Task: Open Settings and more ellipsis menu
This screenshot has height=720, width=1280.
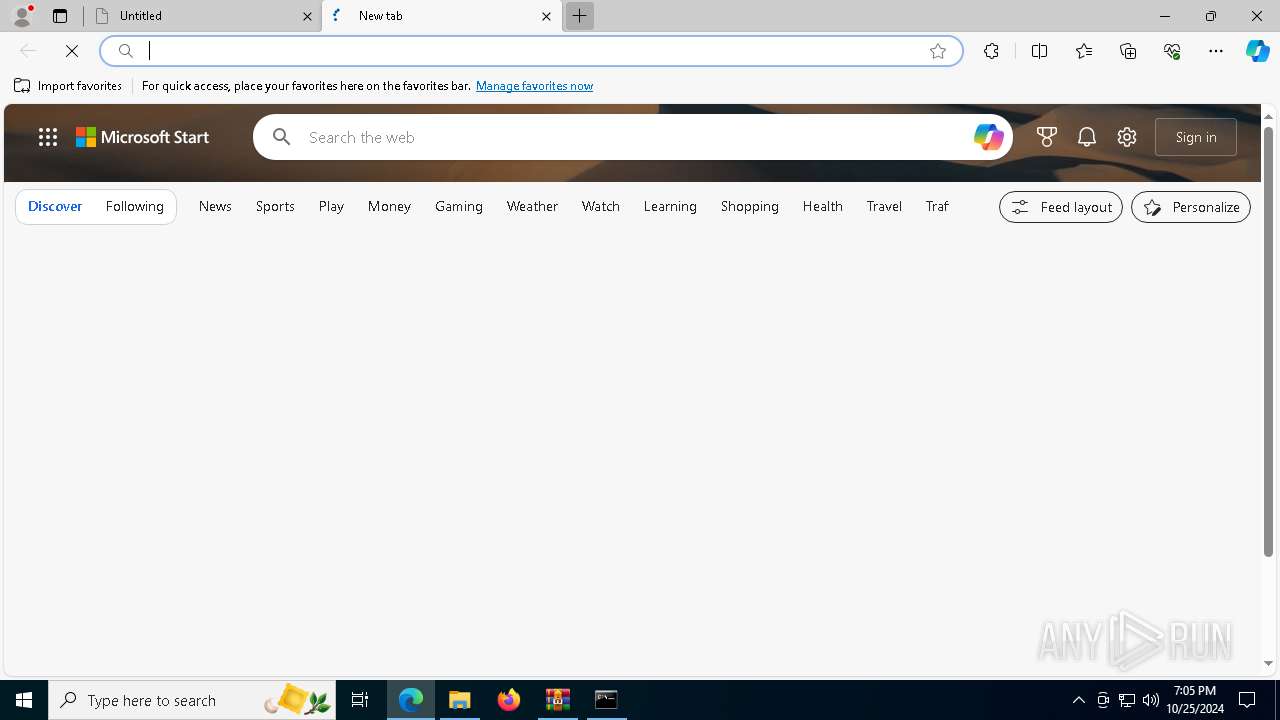Action: click(1216, 51)
